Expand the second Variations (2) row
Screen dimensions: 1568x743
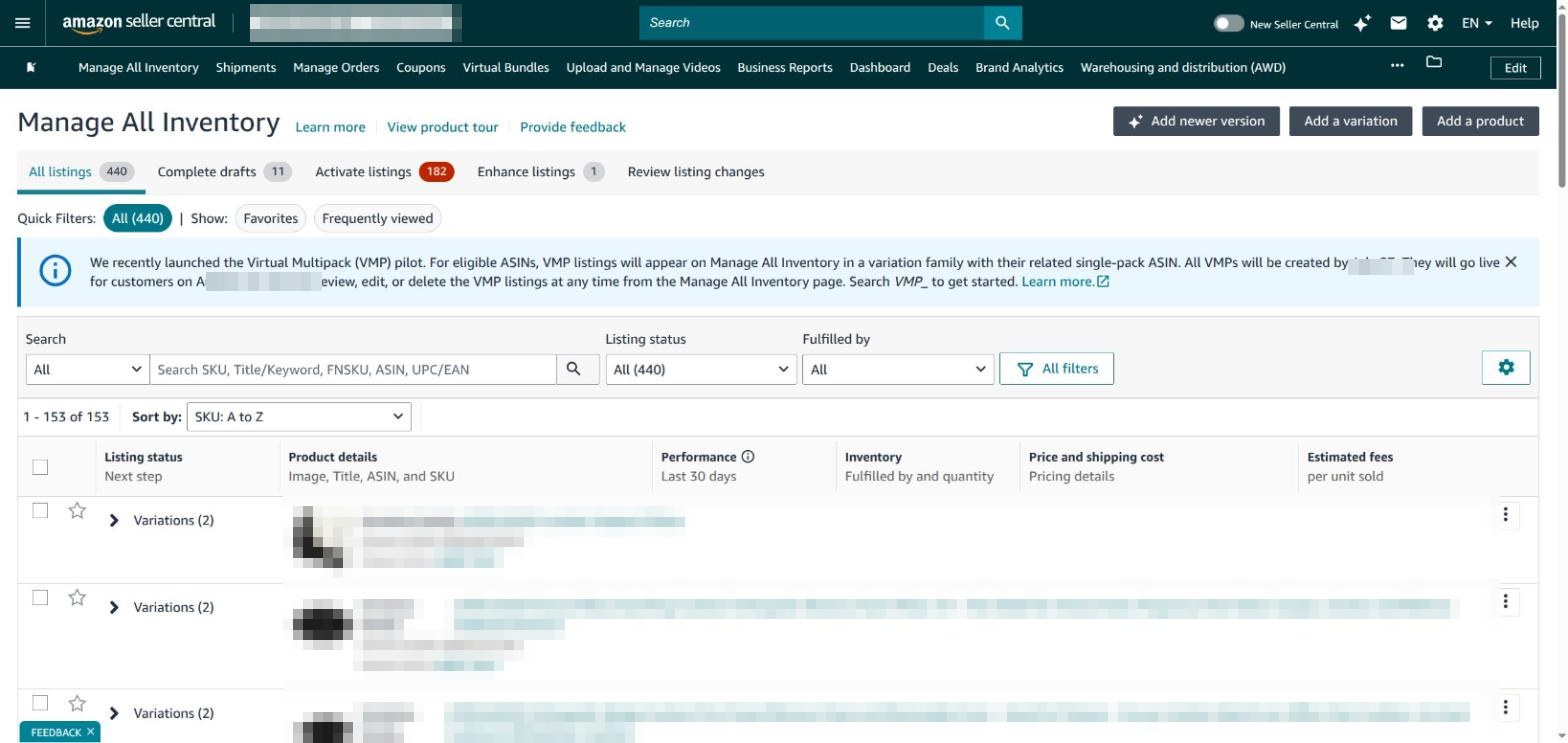point(114,607)
